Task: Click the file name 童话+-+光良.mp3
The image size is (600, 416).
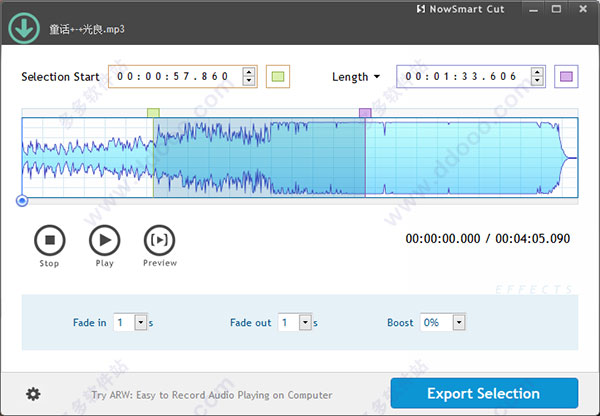Action: tap(87, 29)
